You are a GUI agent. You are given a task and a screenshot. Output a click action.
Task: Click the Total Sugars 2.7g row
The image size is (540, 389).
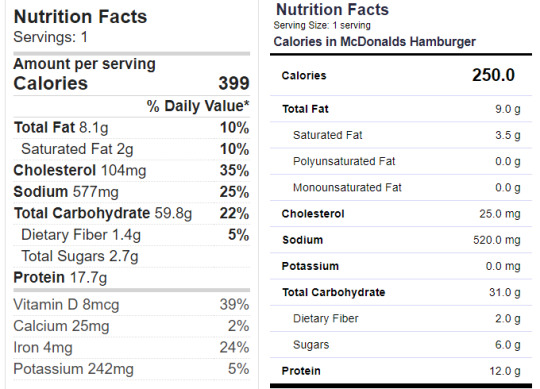(x=132, y=256)
